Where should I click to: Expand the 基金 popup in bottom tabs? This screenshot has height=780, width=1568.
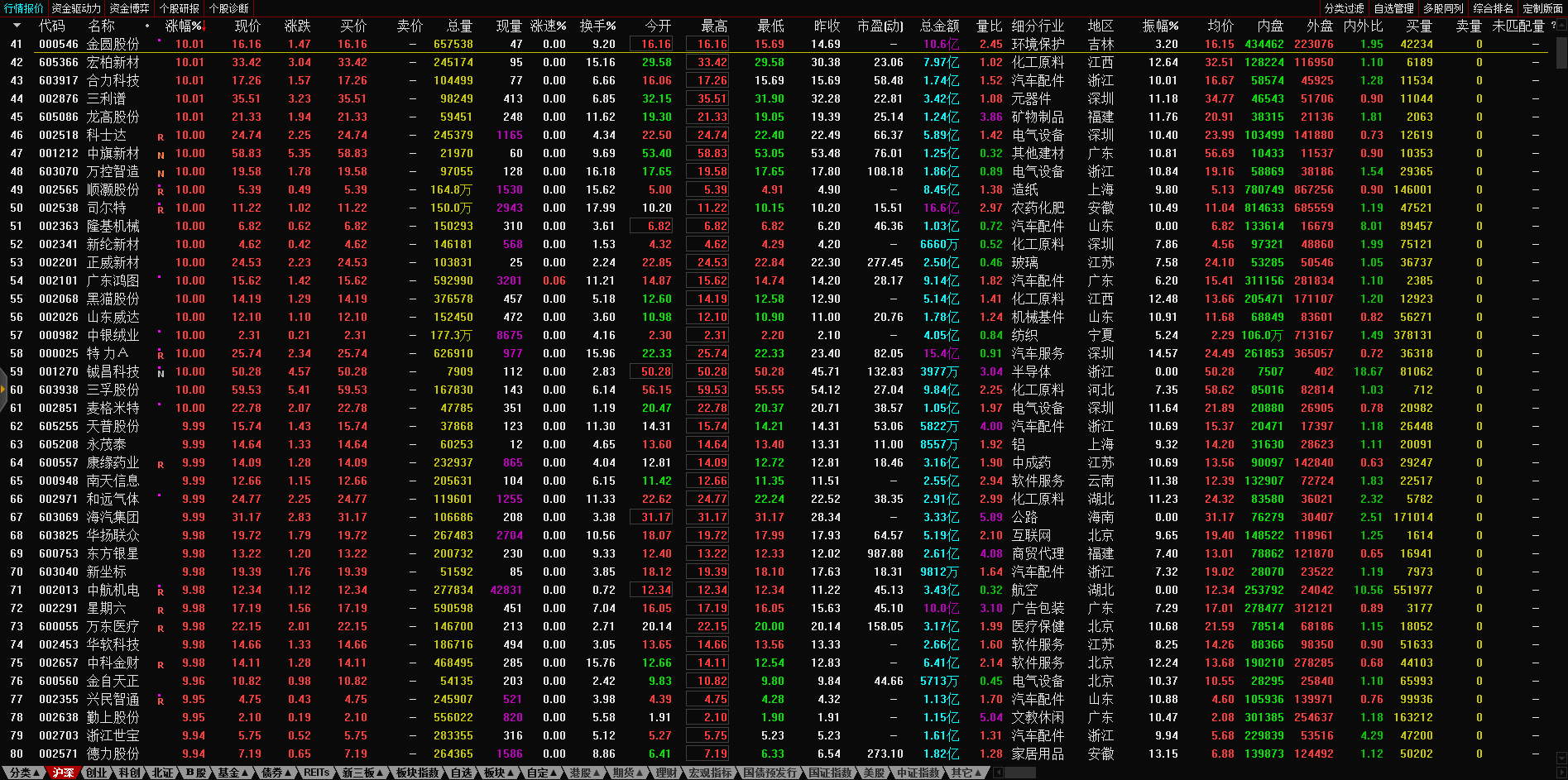(x=233, y=773)
